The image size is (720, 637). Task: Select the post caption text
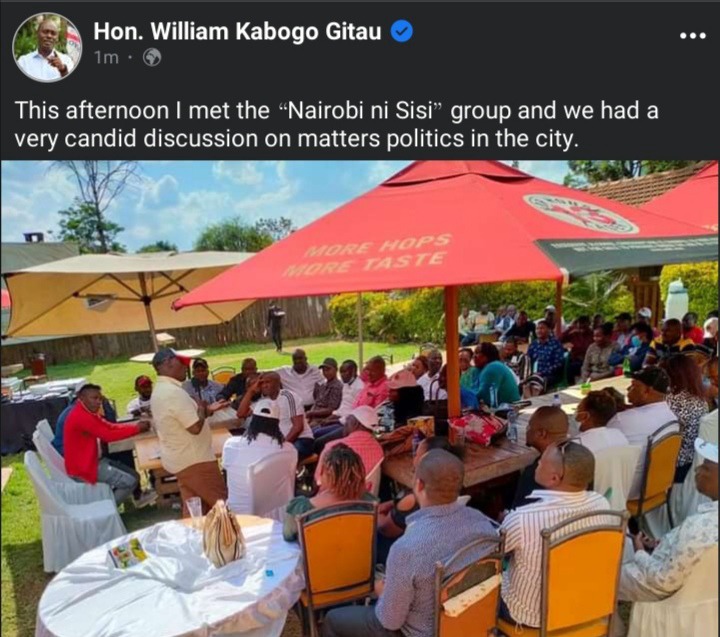(337, 124)
